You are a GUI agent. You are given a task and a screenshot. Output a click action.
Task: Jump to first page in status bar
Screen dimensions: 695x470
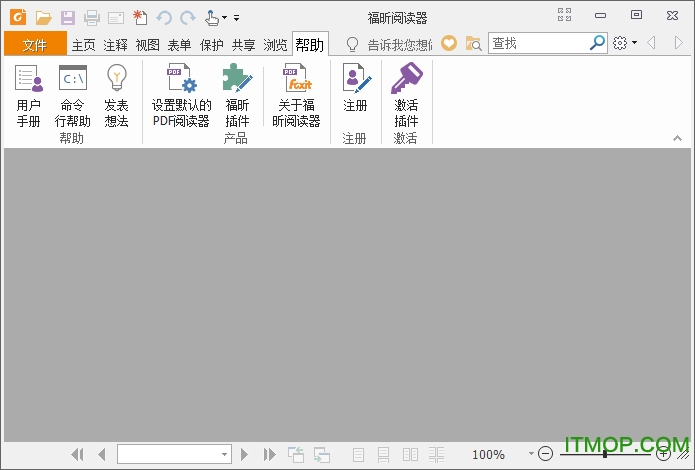point(77,454)
